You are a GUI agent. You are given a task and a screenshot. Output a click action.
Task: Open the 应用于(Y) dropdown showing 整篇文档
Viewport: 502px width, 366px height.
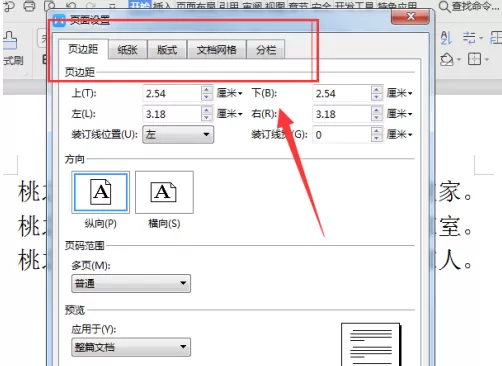pos(131,347)
